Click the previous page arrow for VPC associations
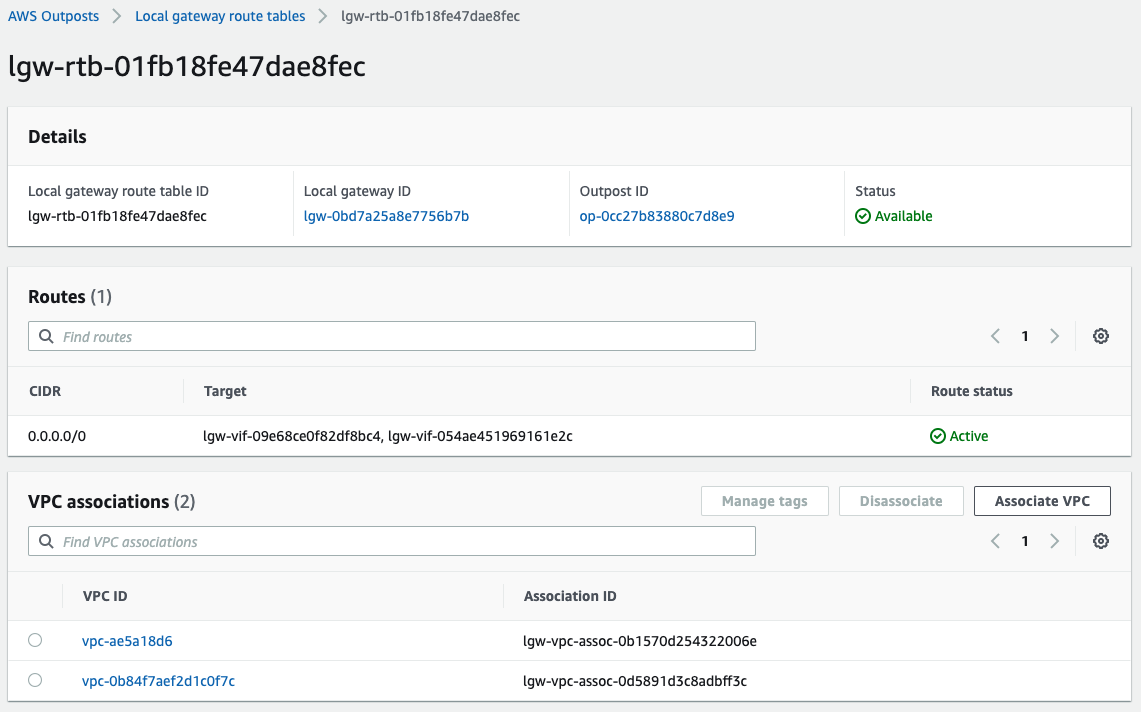This screenshot has width=1141, height=712. click(995, 541)
